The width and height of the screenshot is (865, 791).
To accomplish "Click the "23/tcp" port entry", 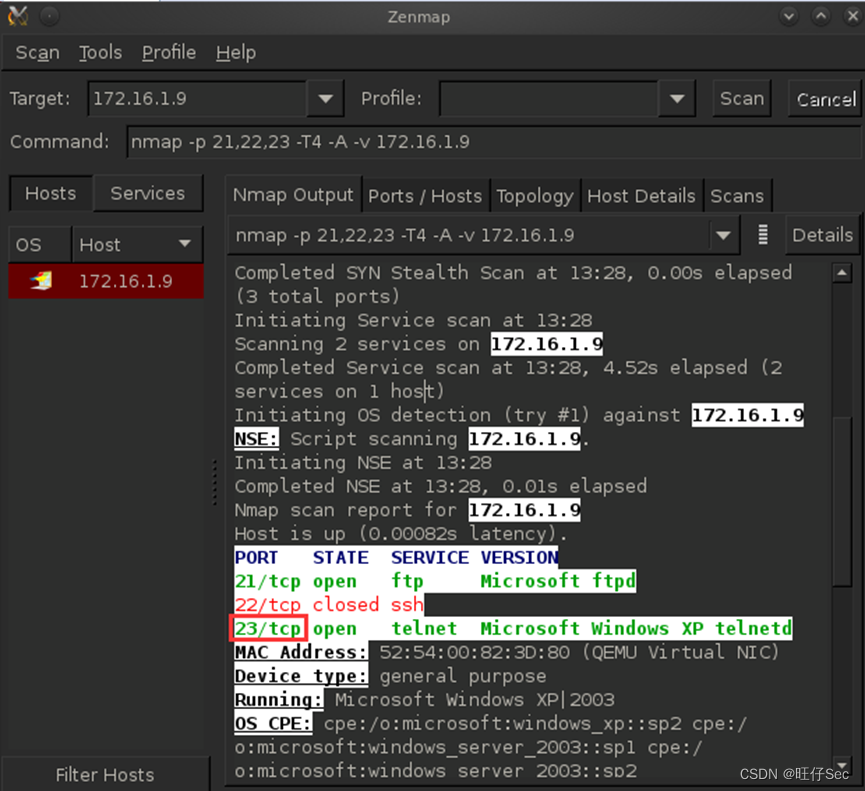I will click(x=268, y=628).
